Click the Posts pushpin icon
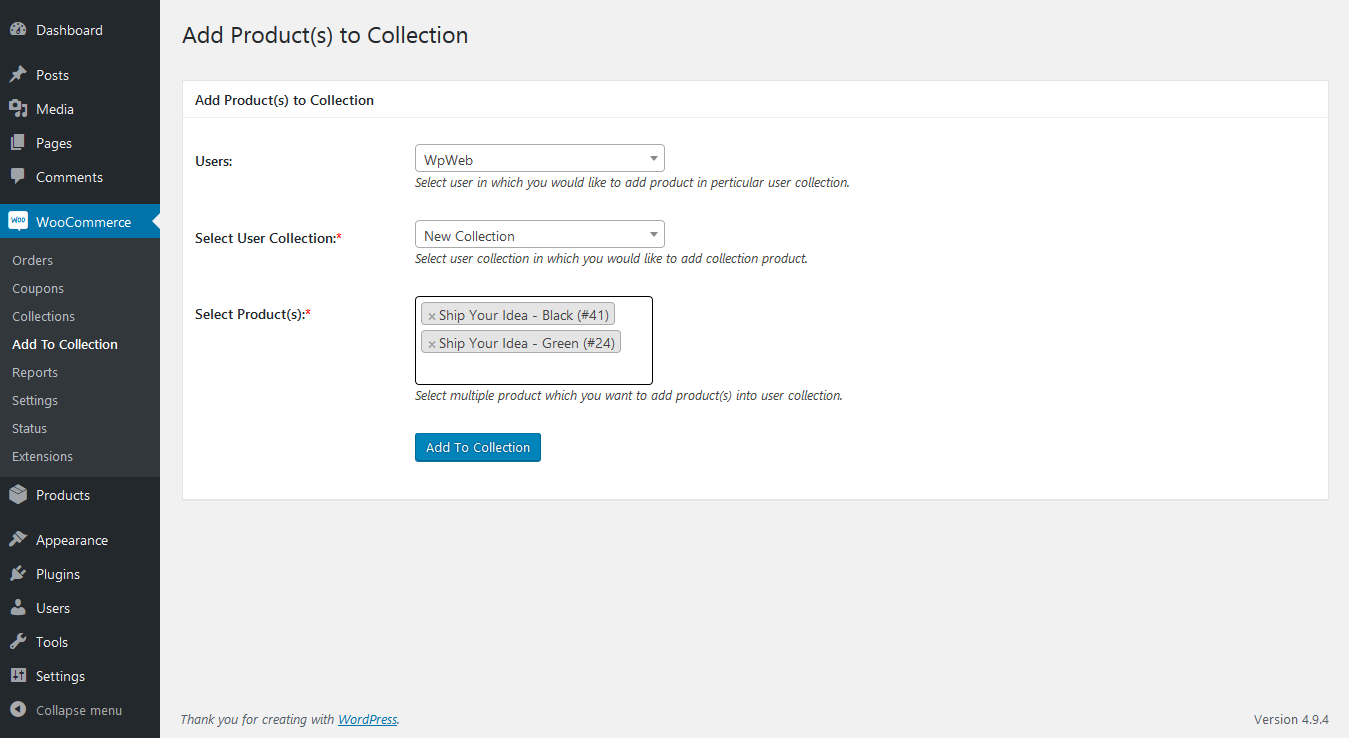Viewport: 1349px width, 738px height. 18,75
